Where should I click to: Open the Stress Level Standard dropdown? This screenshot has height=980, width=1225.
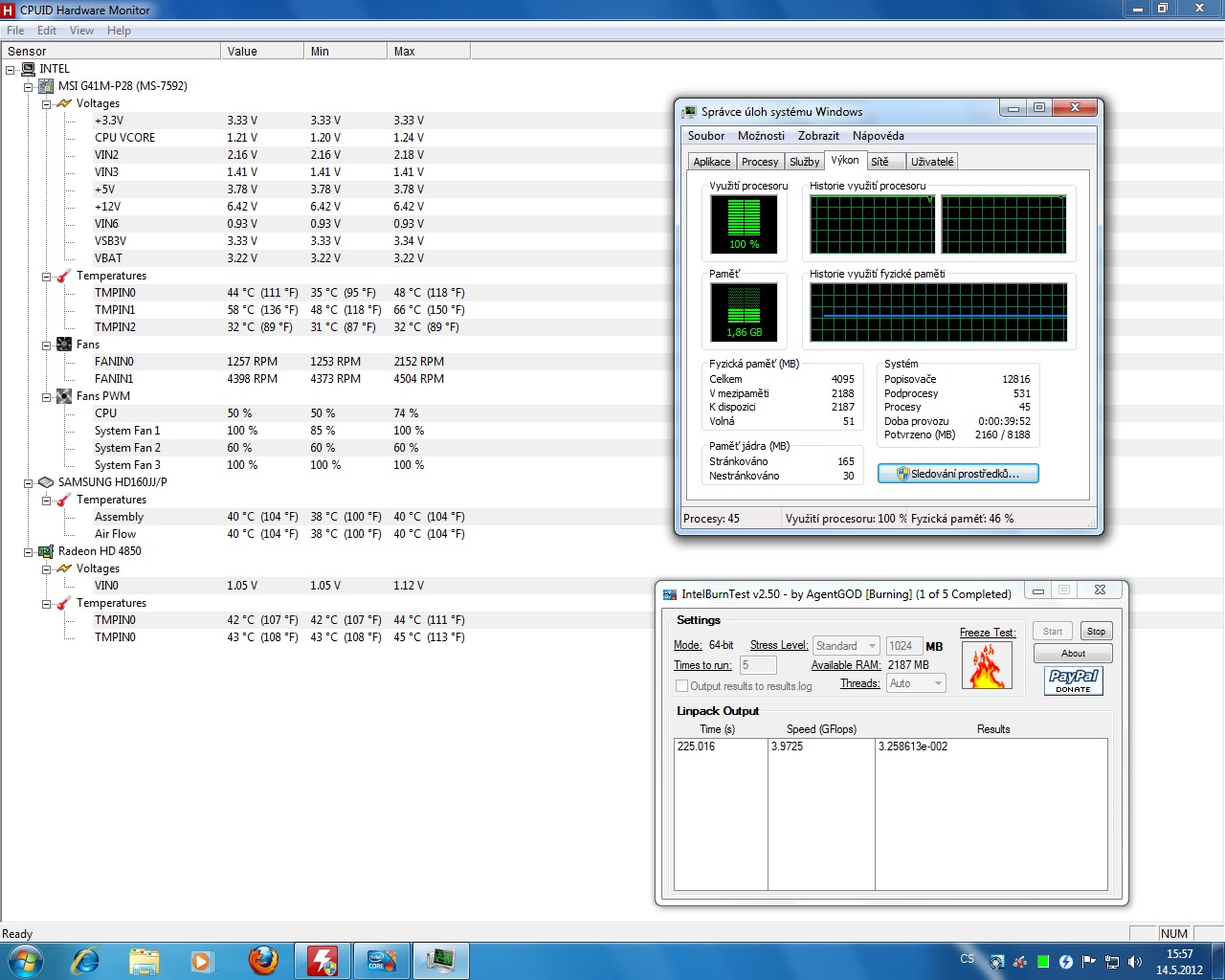click(x=846, y=646)
